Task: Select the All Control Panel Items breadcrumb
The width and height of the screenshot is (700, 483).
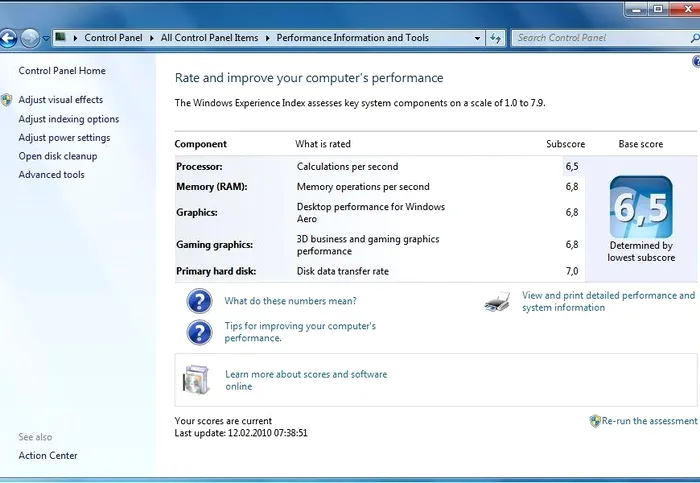Action: [209, 38]
